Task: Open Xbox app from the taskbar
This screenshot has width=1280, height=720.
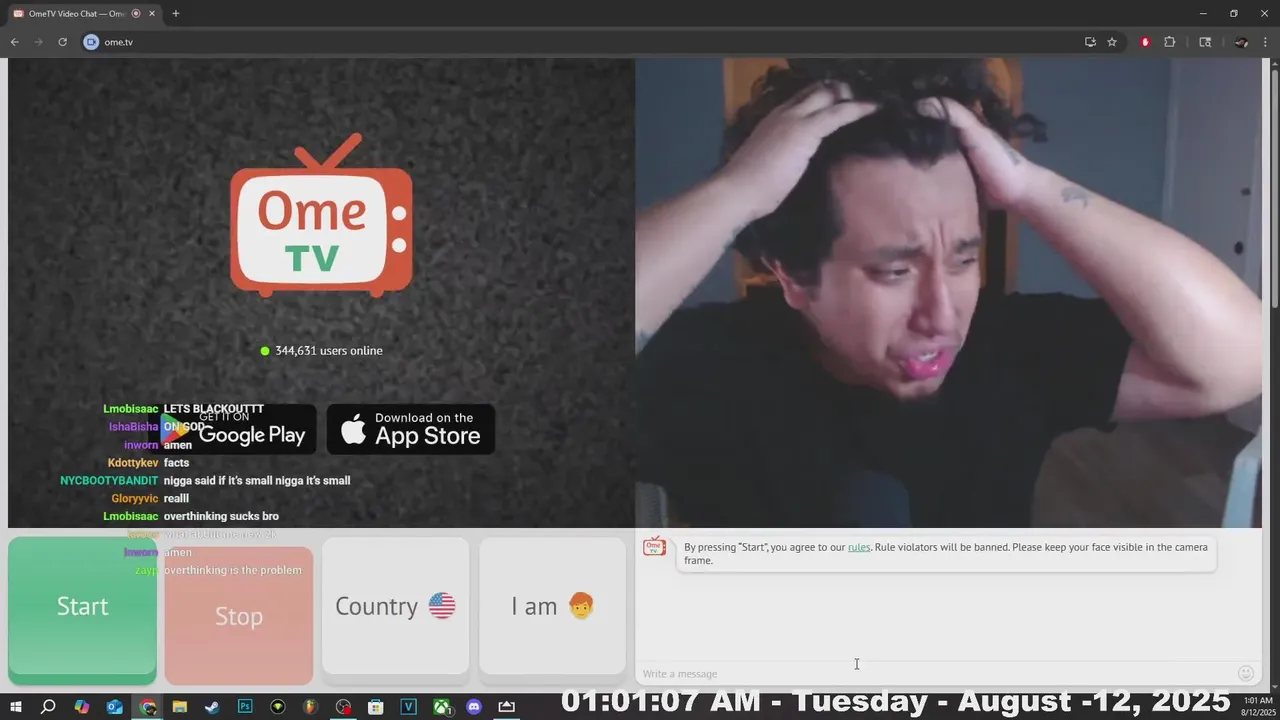Action: click(442, 707)
